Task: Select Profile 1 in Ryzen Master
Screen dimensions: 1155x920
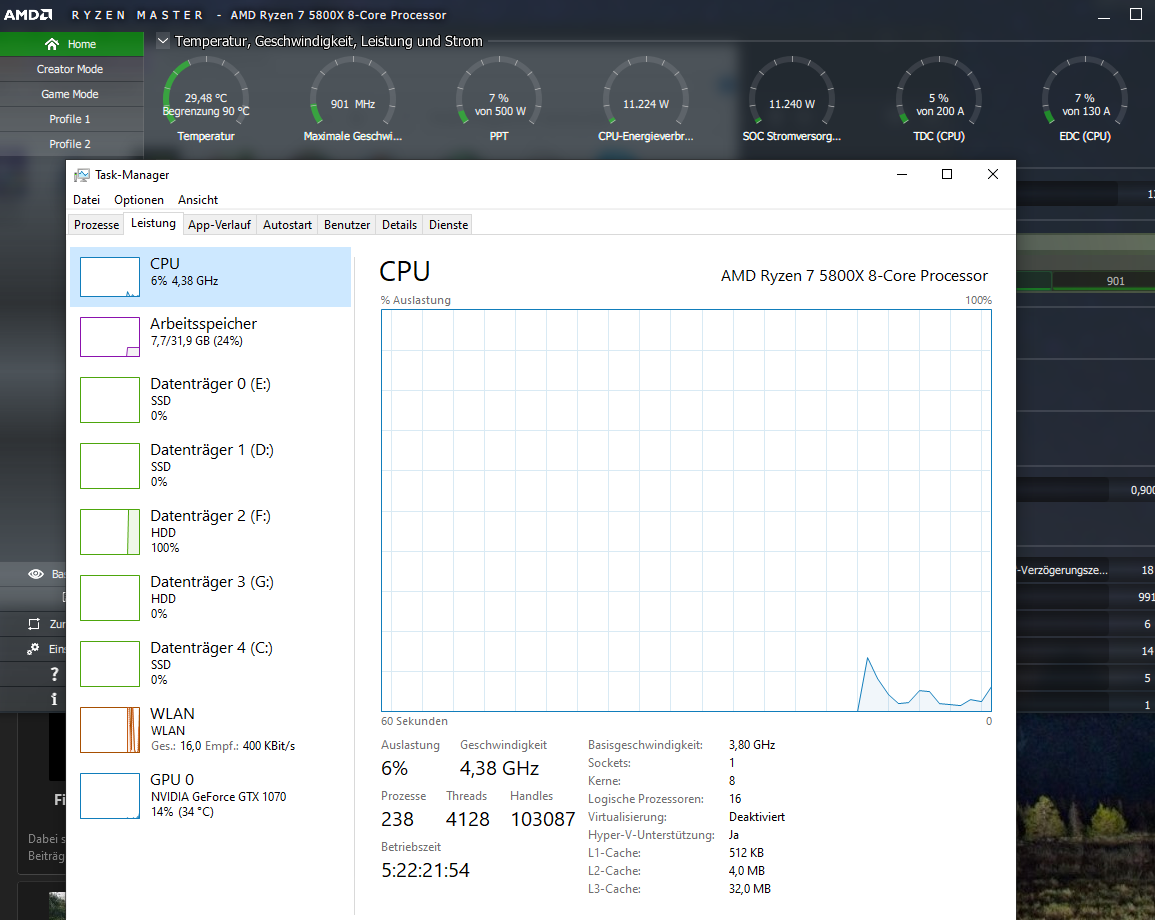Action: coord(70,119)
